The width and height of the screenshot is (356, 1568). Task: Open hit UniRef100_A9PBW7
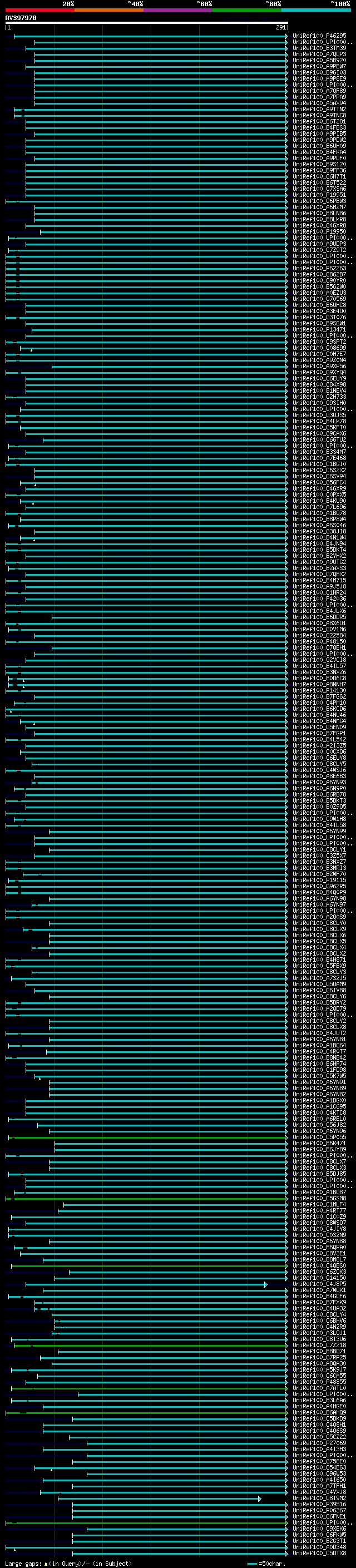coord(319,66)
